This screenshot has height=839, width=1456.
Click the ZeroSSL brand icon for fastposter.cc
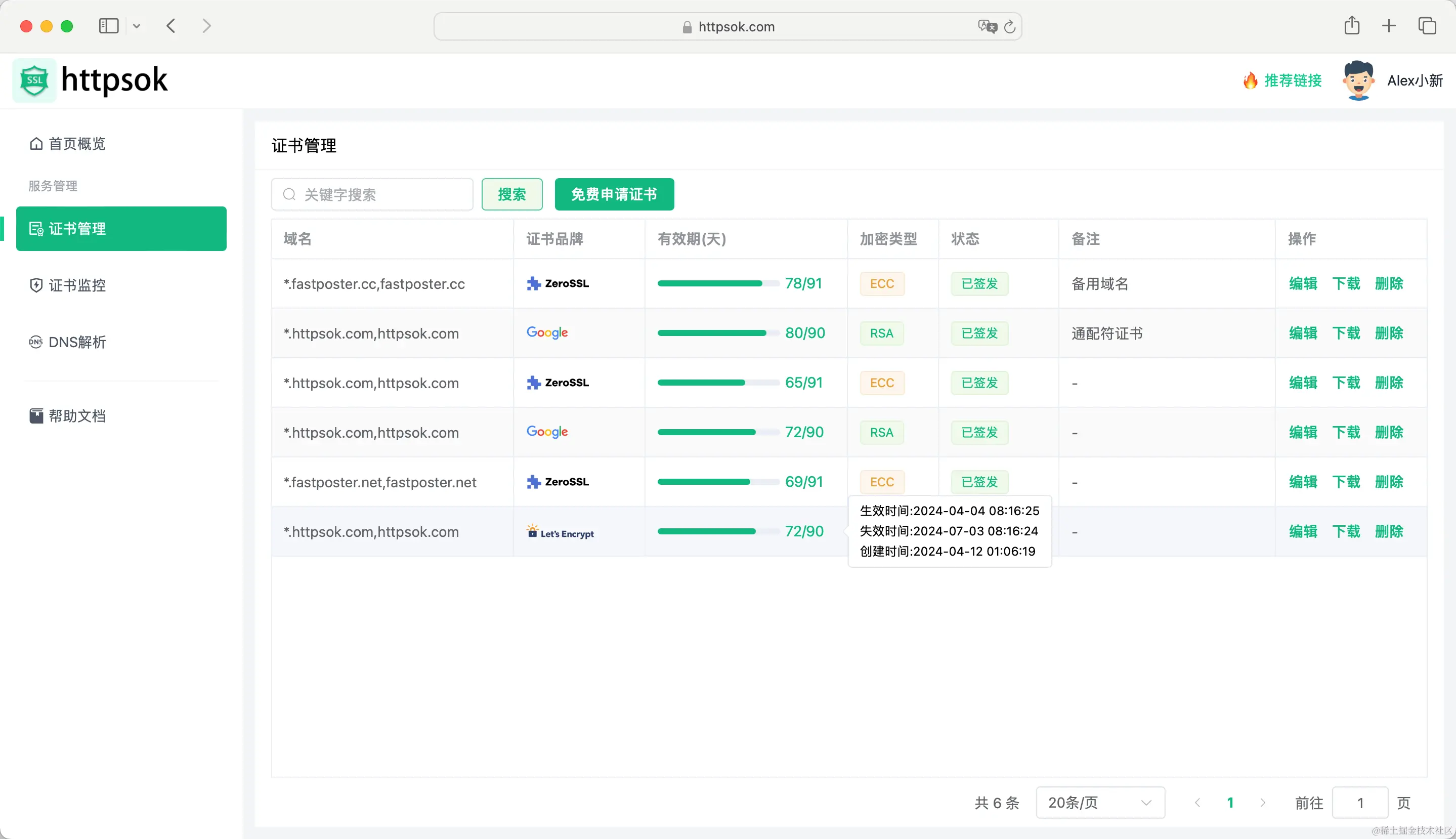(533, 283)
